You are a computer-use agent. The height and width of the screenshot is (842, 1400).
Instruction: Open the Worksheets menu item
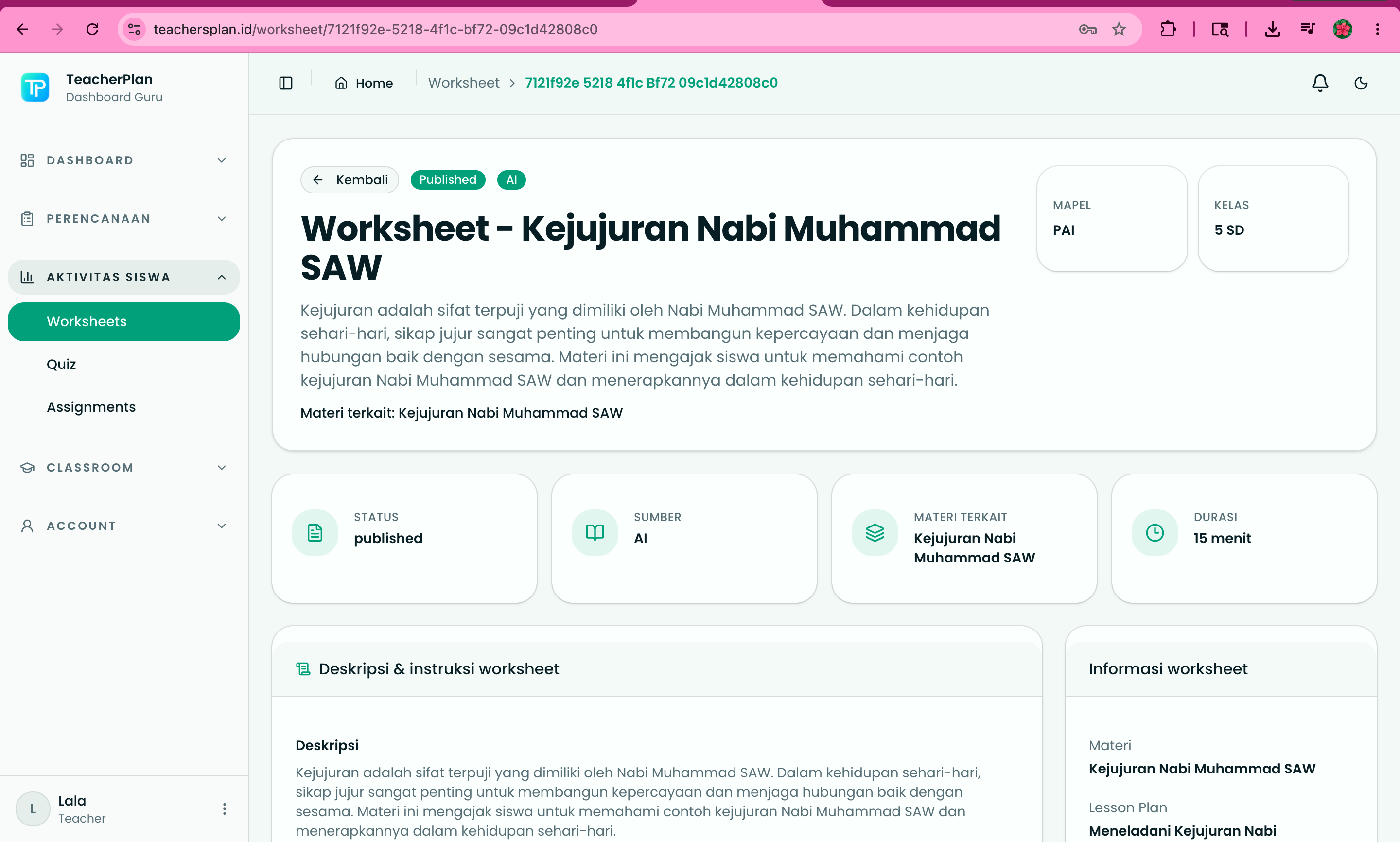pos(123,322)
